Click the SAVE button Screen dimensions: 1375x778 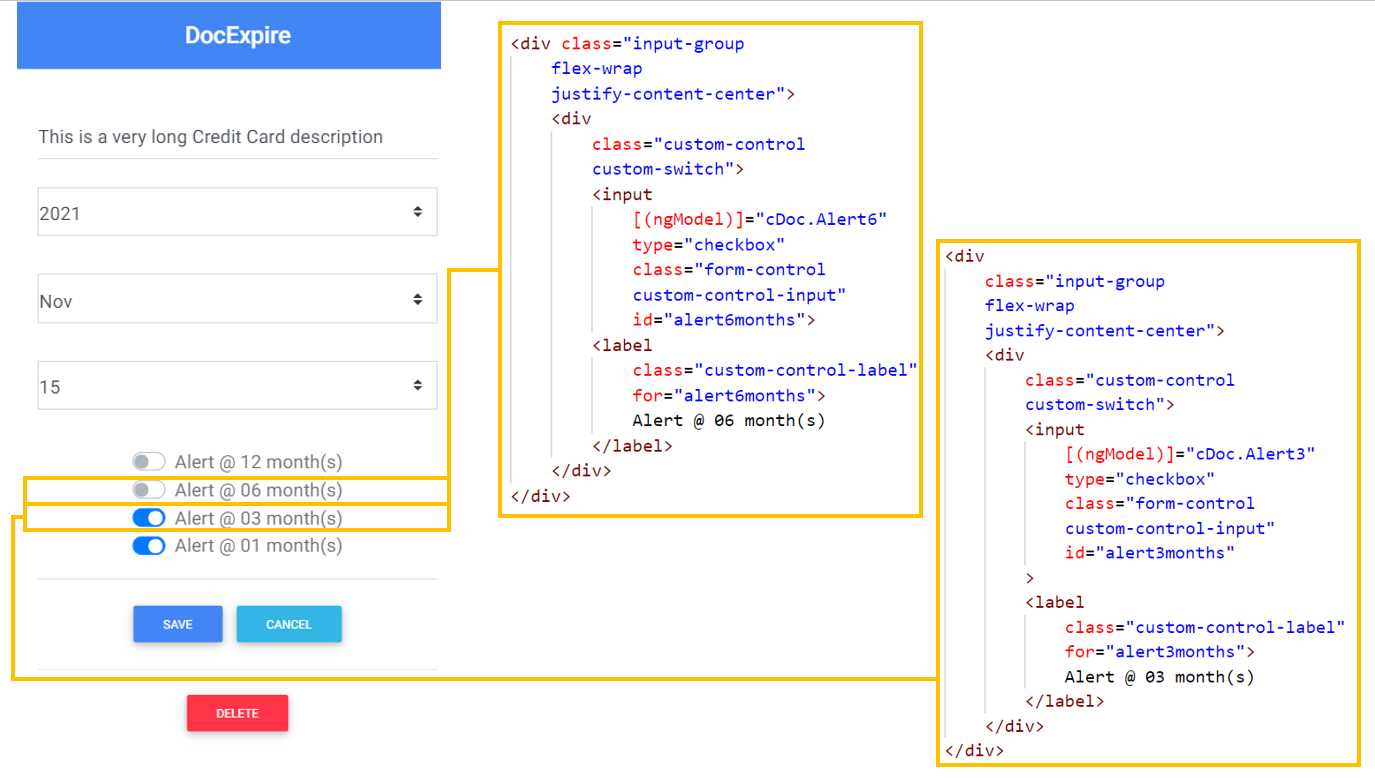tap(177, 624)
